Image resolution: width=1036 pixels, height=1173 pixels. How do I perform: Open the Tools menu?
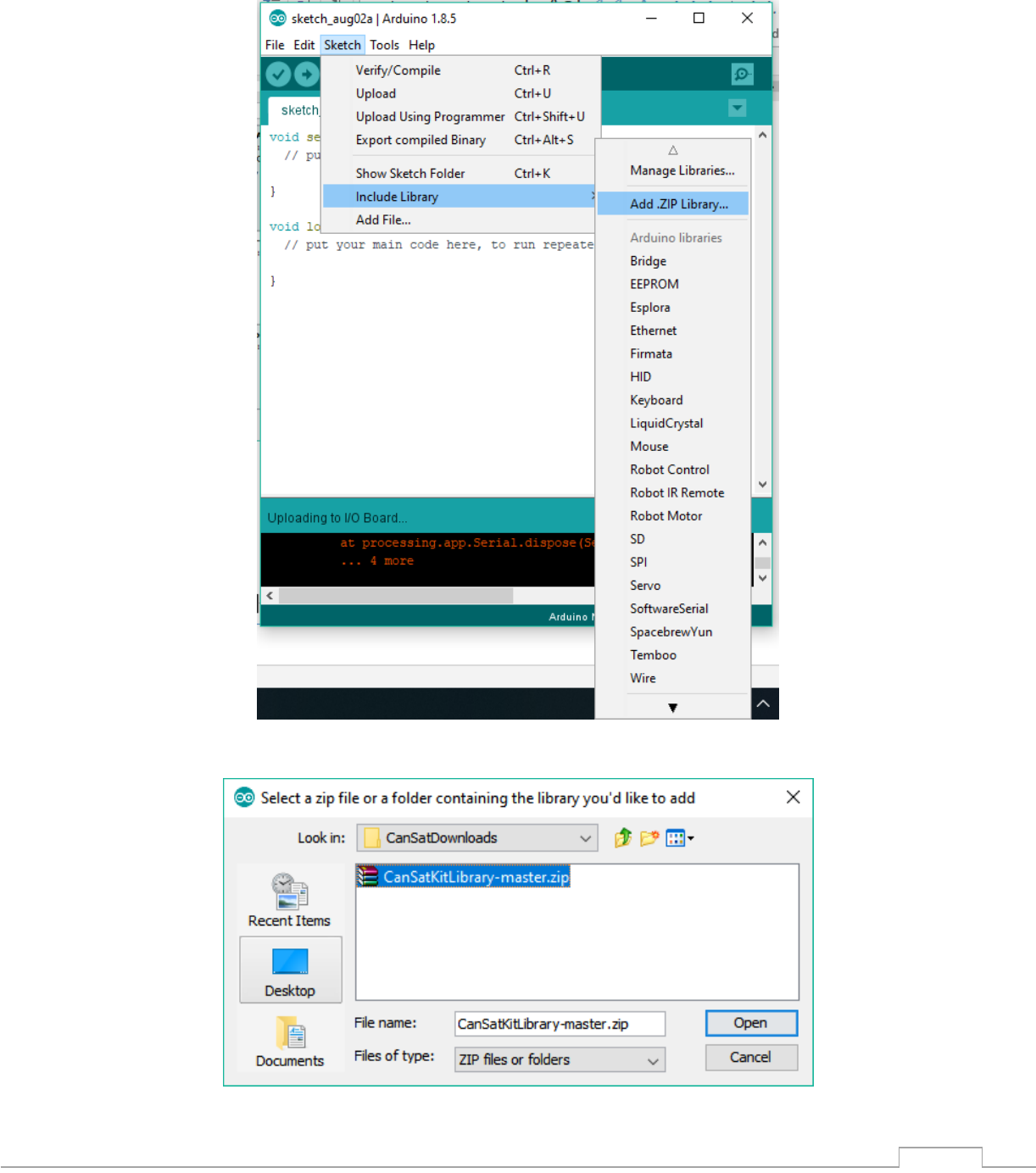[384, 45]
